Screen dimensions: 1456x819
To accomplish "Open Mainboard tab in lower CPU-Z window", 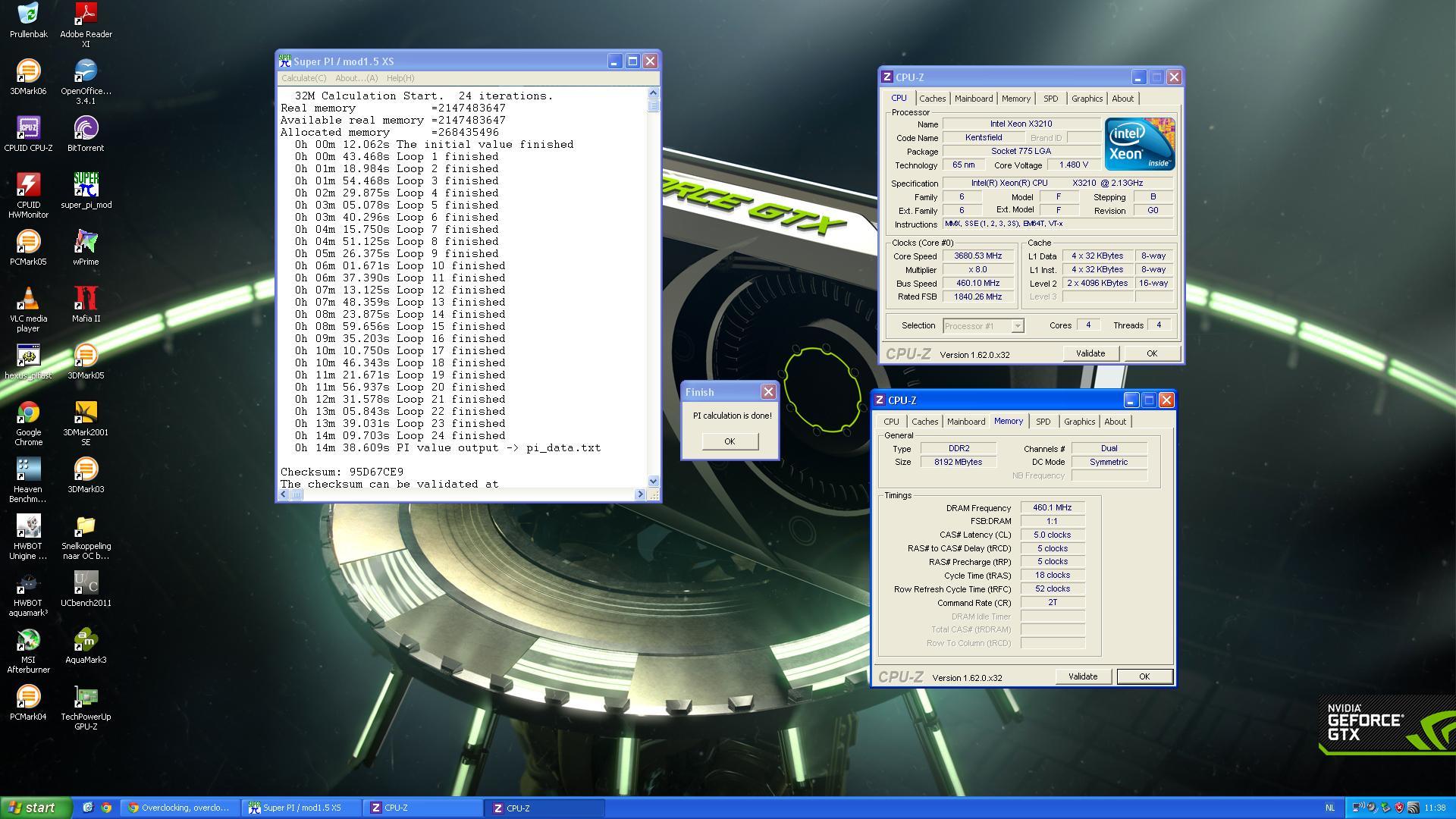I will pos(966,422).
